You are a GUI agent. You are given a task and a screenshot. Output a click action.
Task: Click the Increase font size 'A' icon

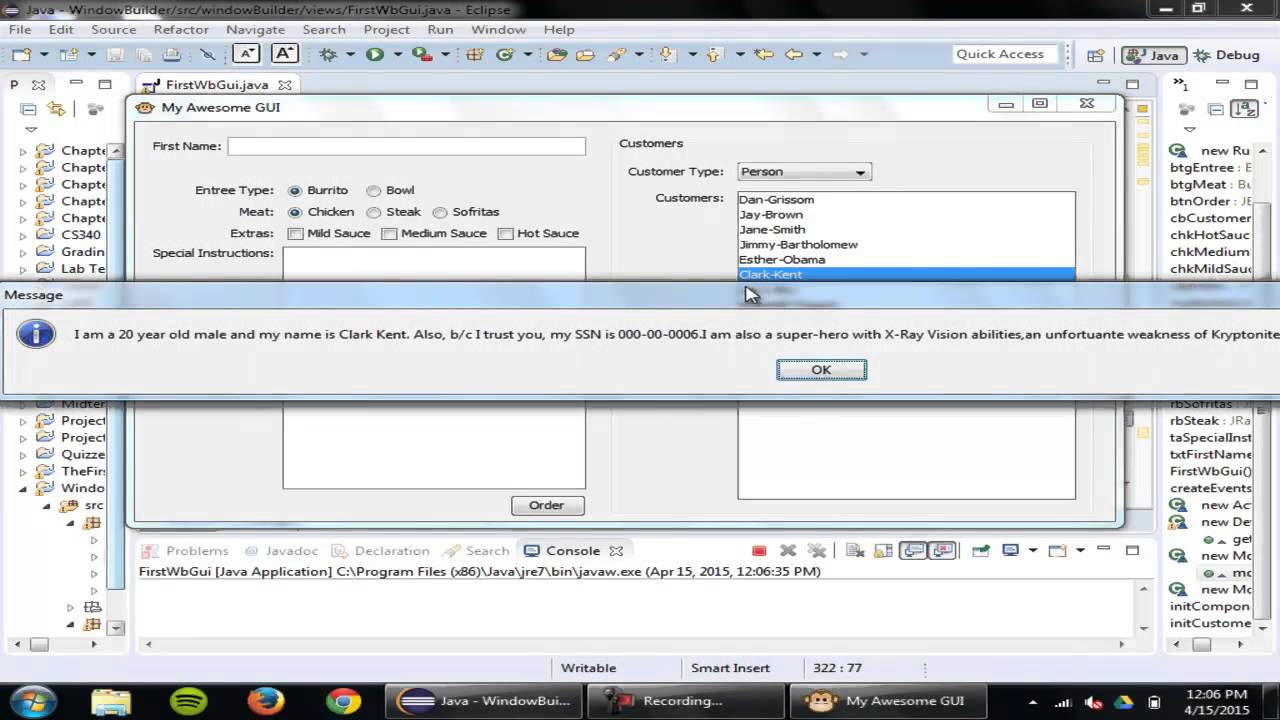pos(284,54)
